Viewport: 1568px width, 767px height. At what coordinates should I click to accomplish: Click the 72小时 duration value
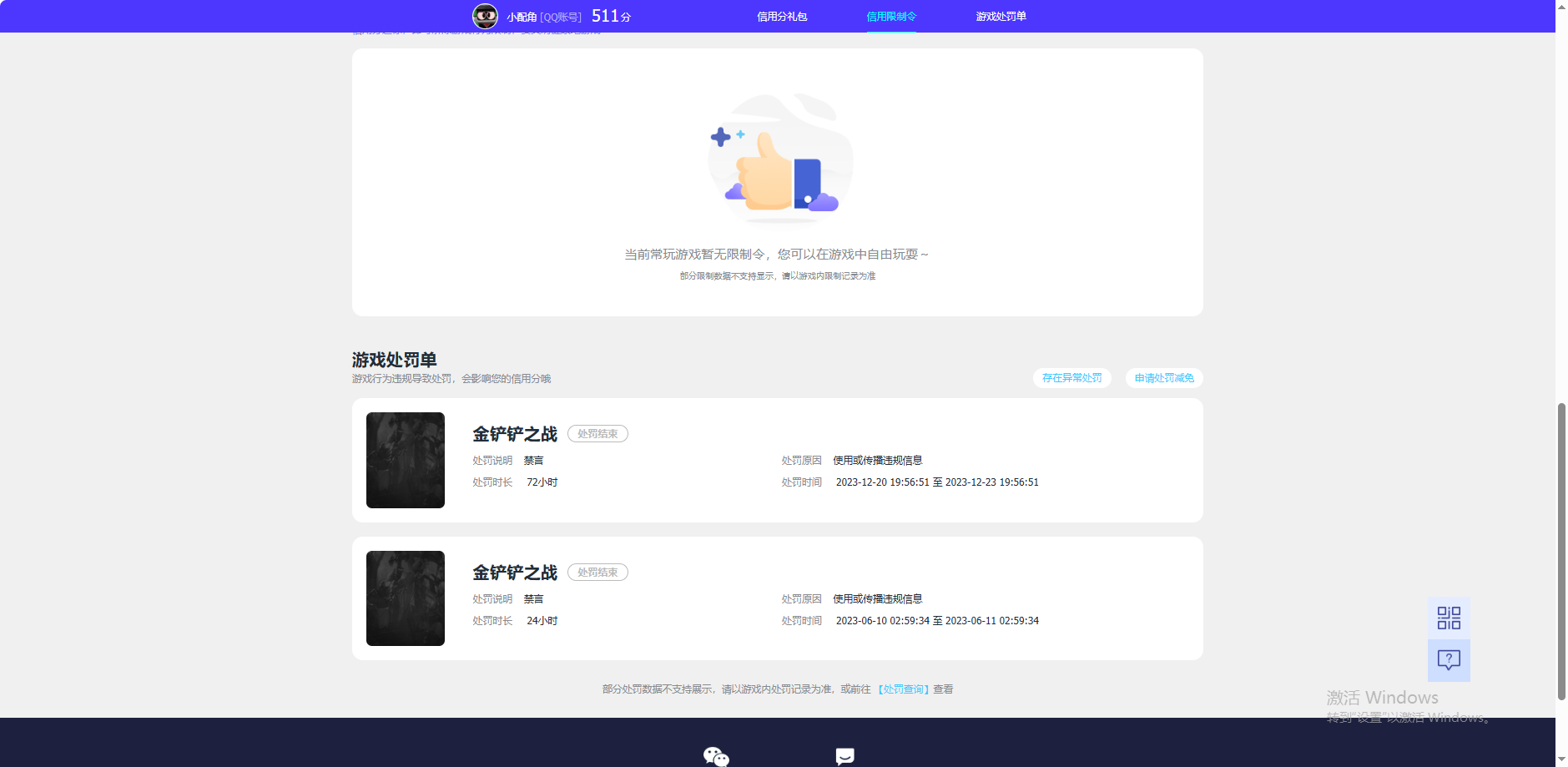(x=542, y=482)
